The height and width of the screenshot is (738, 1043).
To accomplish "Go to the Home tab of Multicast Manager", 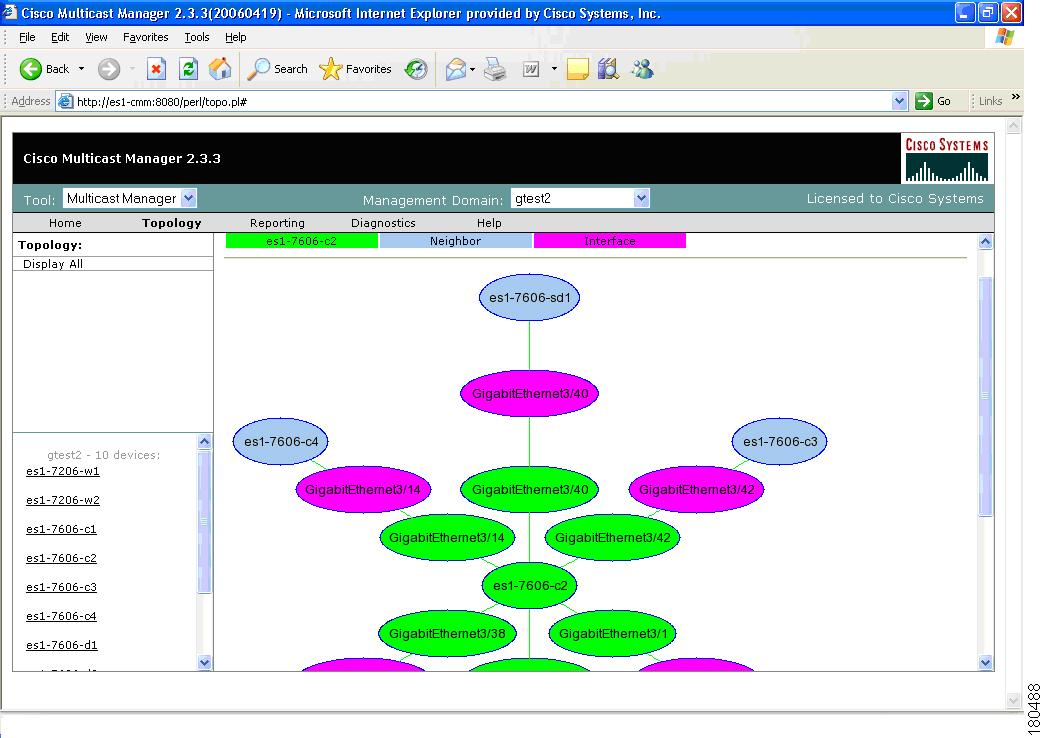I will point(65,223).
